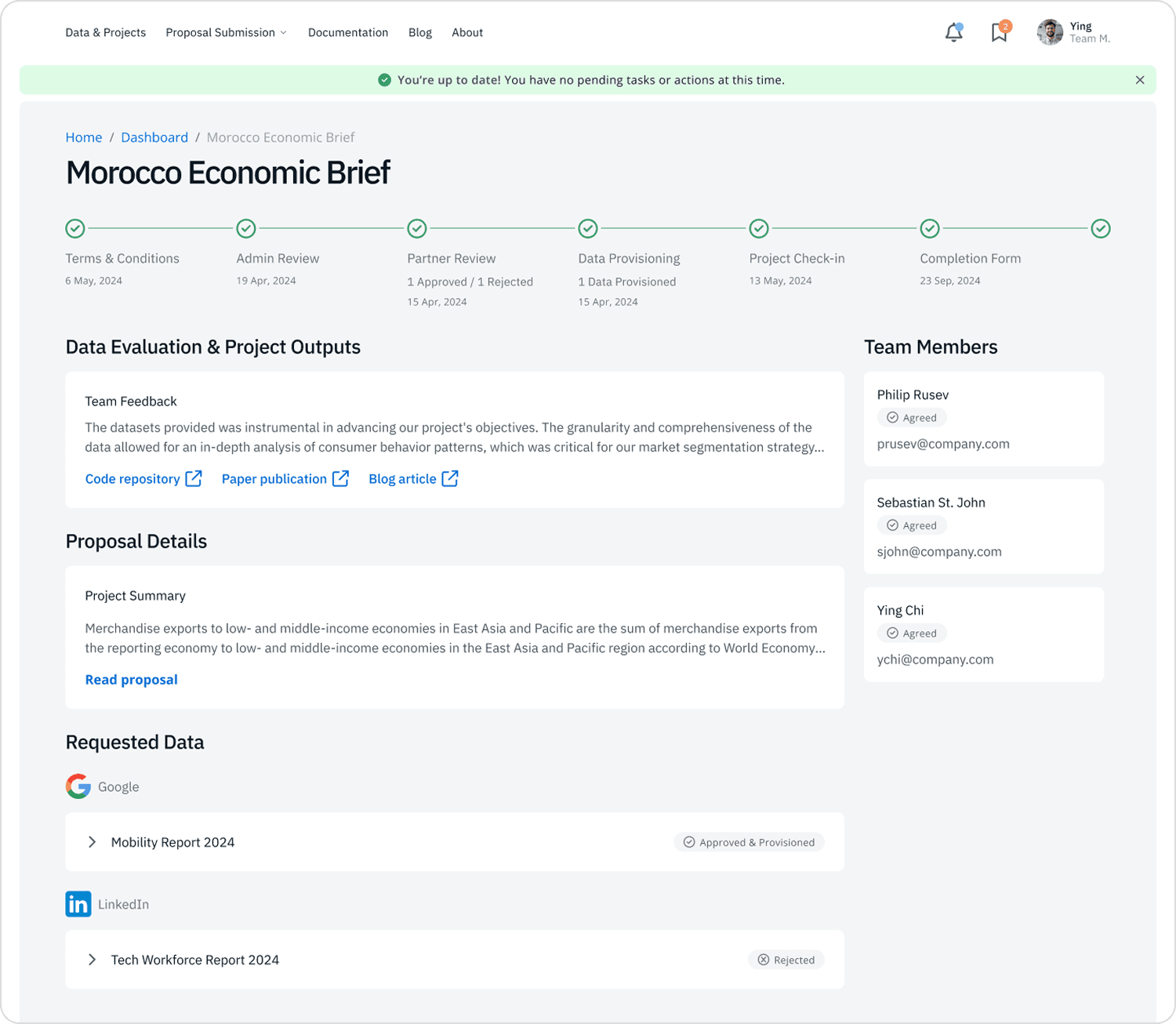
Task: Click the final progress step check circle
Action: click(1101, 228)
